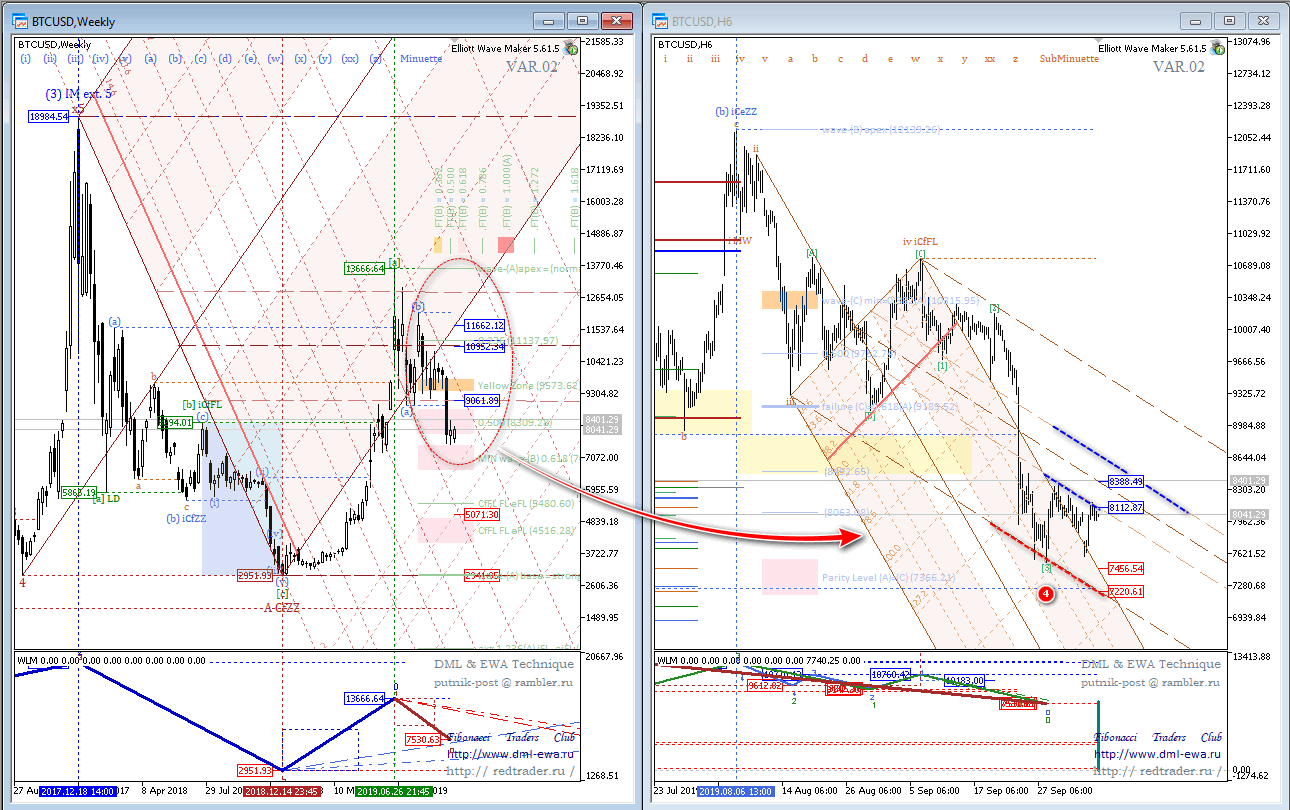Screen dimensions: 1290x810
Task: Open the http://www.dml-ewa.ru link in Weekly chart
Action: tap(510, 755)
